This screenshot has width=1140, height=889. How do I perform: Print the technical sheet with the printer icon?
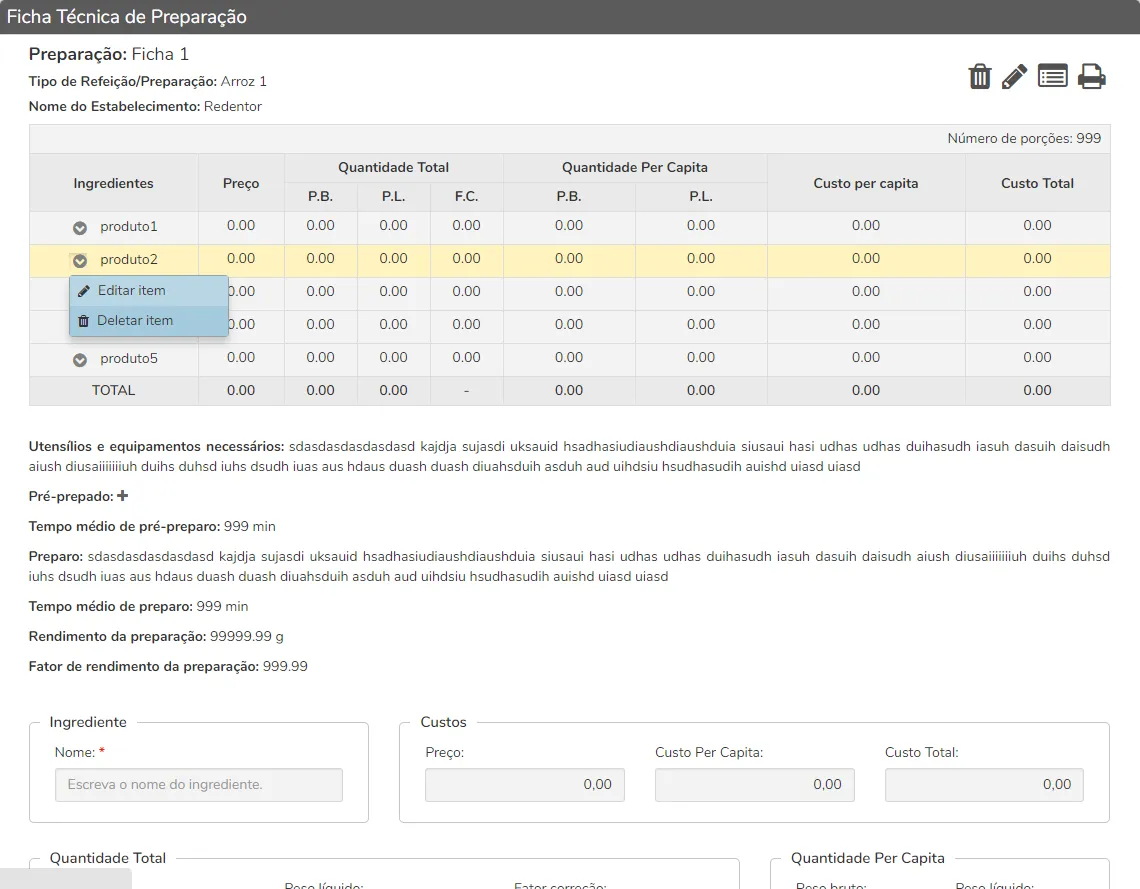(x=1091, y=77)
